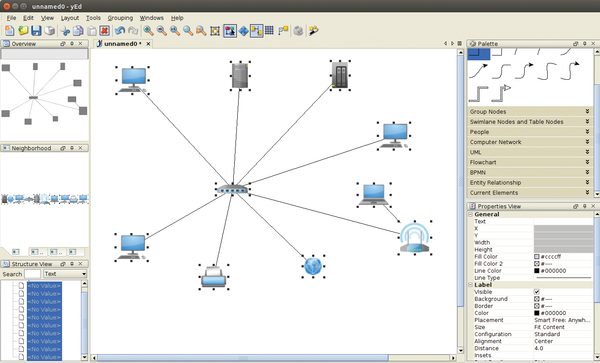Toggle the grid display button
Screen dimensions: 600x363
[x=269, y=31]
